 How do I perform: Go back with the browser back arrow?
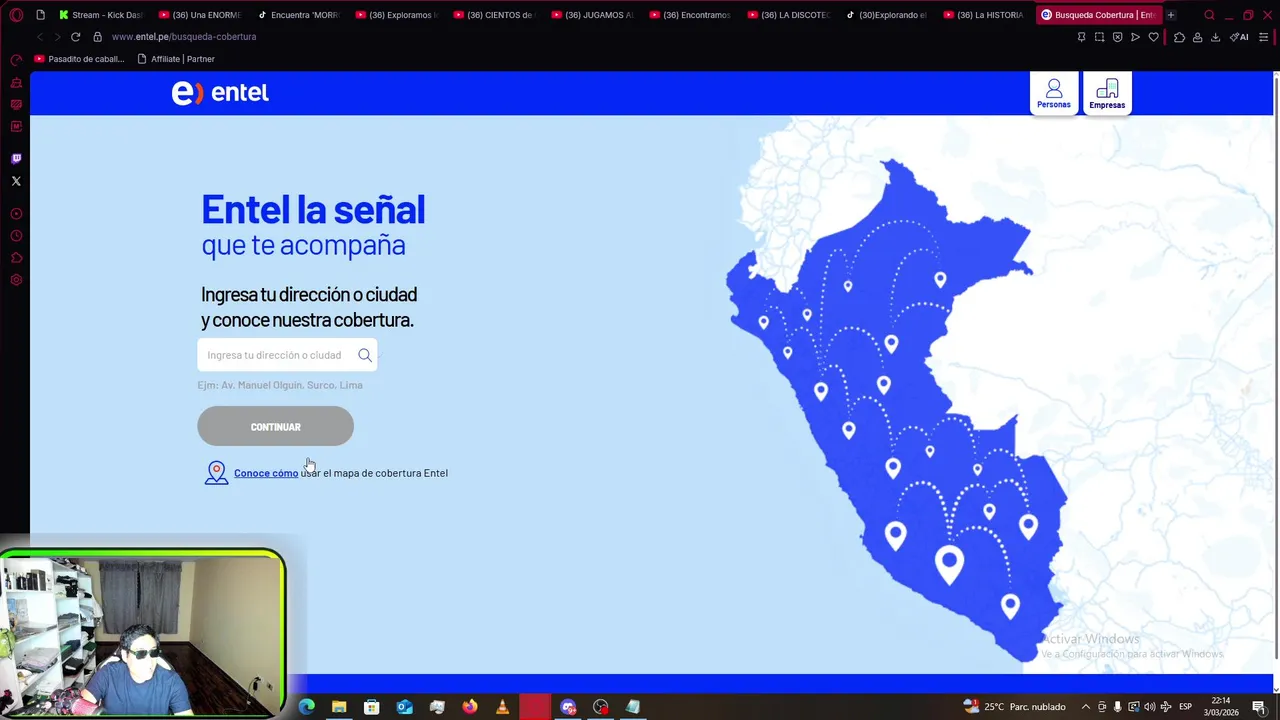40,37
